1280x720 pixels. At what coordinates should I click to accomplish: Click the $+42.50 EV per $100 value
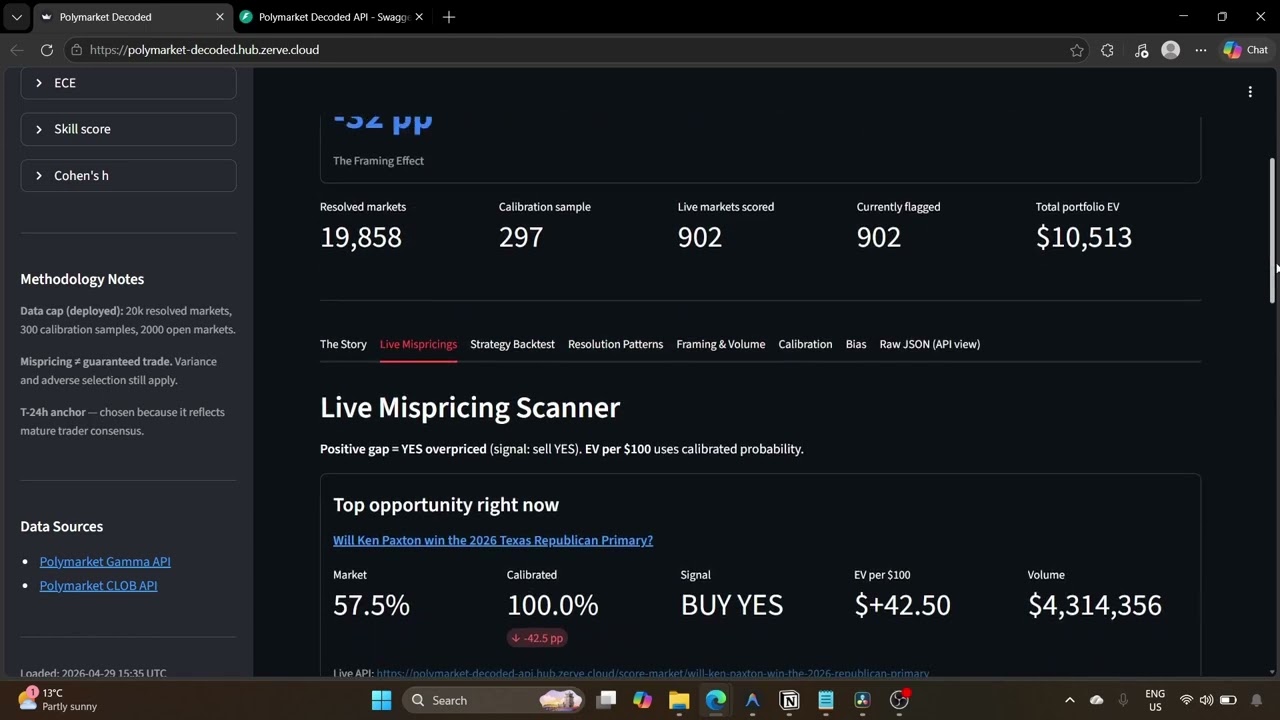(x=902, y=605)
